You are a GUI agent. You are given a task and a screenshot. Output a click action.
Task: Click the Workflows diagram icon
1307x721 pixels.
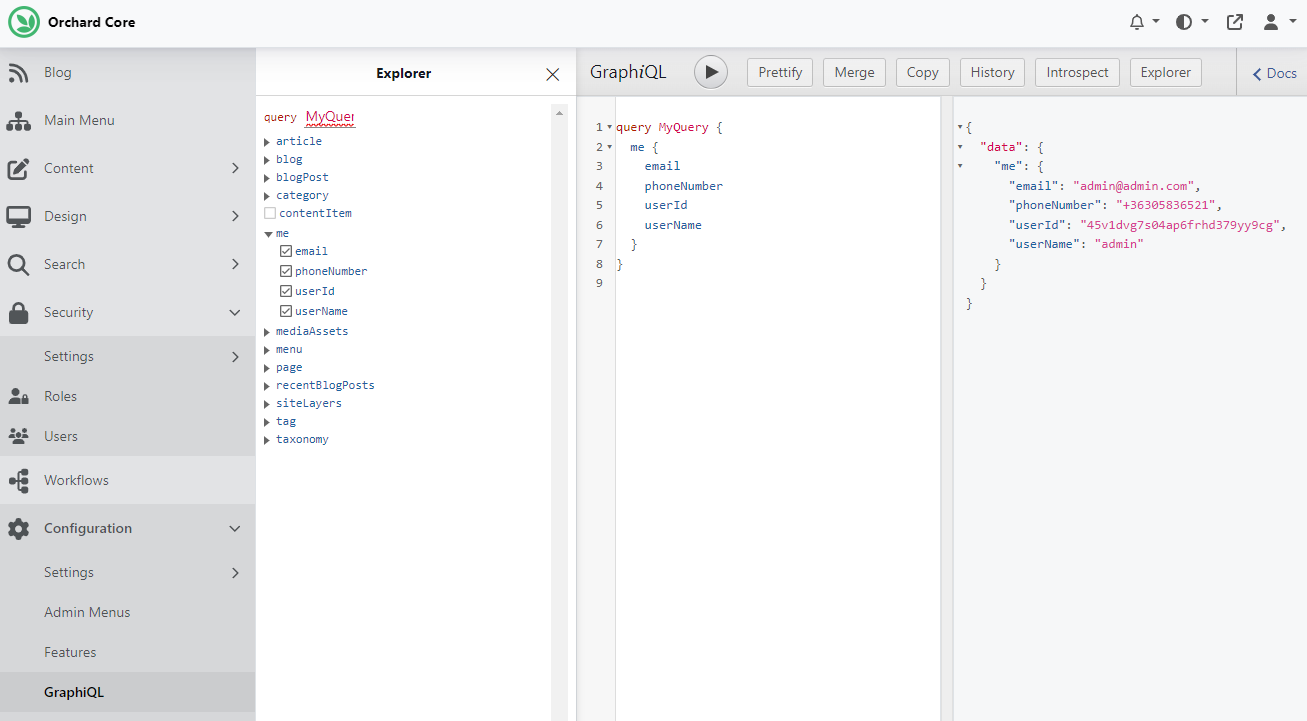18,481
